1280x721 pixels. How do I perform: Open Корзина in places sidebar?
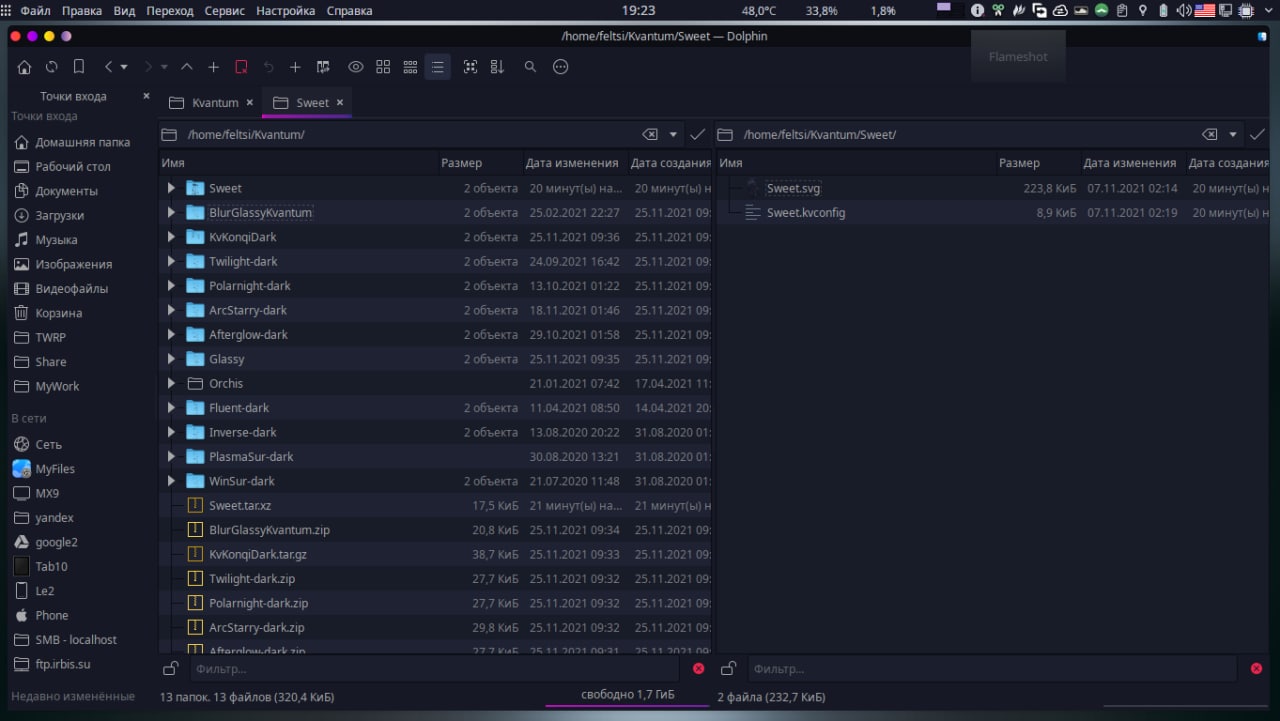pyautogui.click(x=59, y=313)
